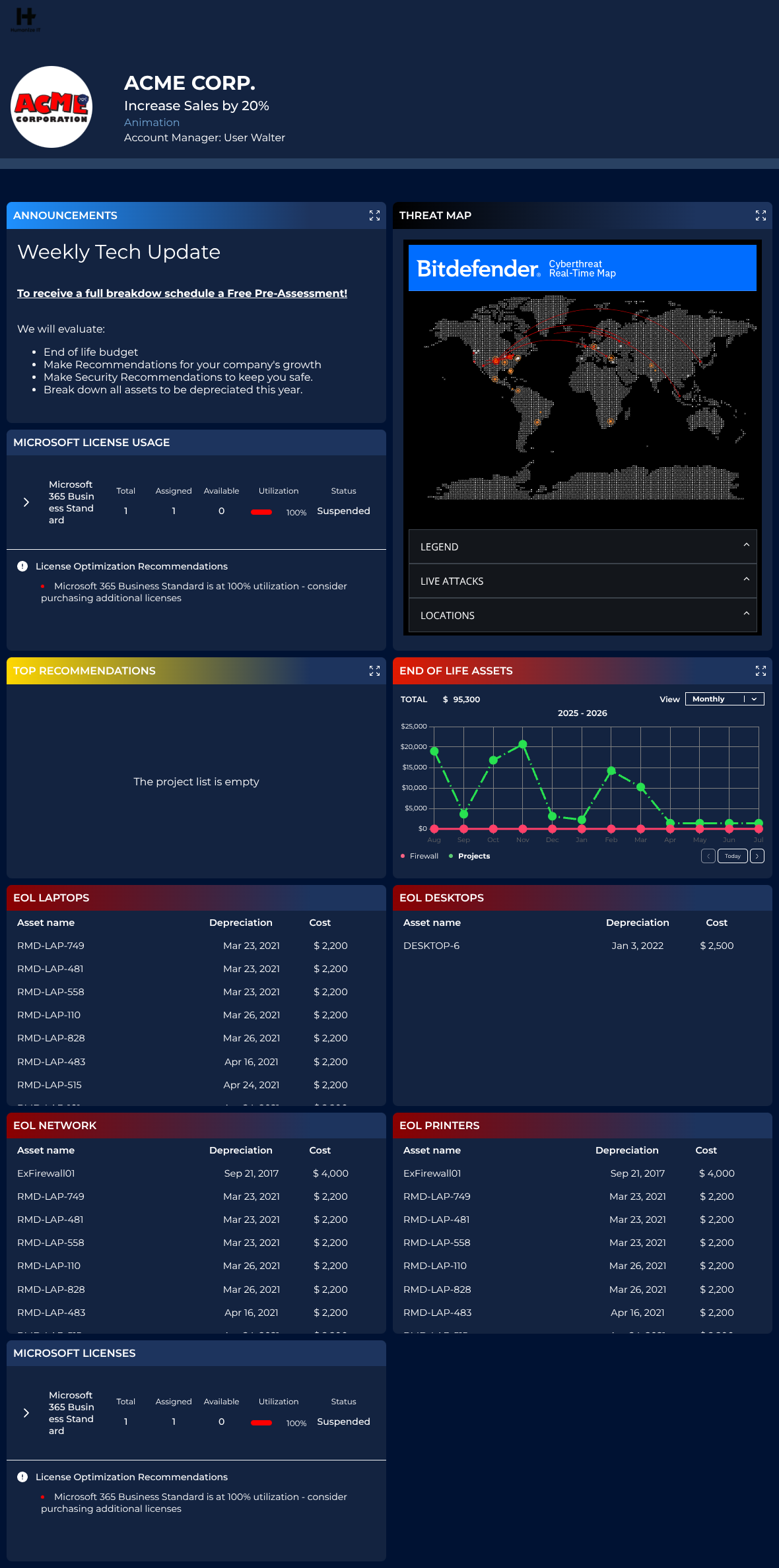The width and height of the screenshot is (779, 1568).
Task: Expand Announcements panel to fullscreen
Action: tap(374, 215)
